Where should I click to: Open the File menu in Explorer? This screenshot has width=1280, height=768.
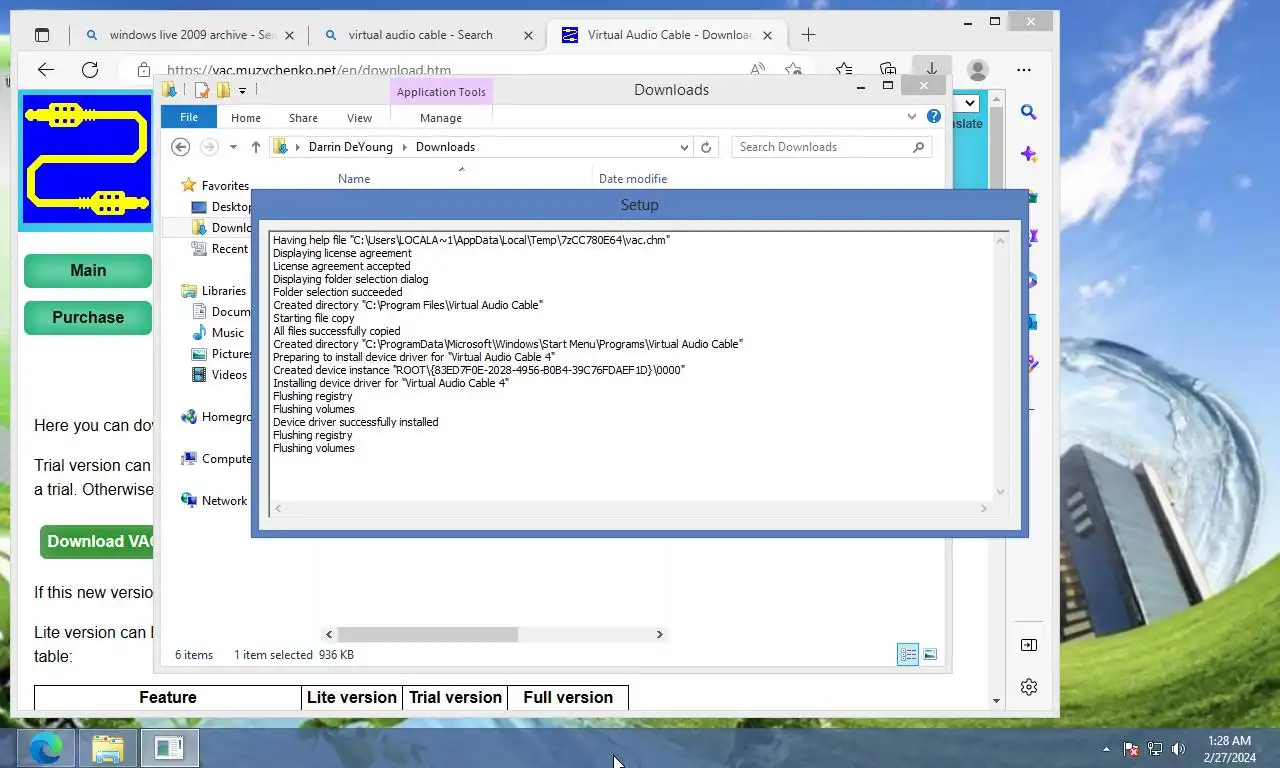(189, 117)
